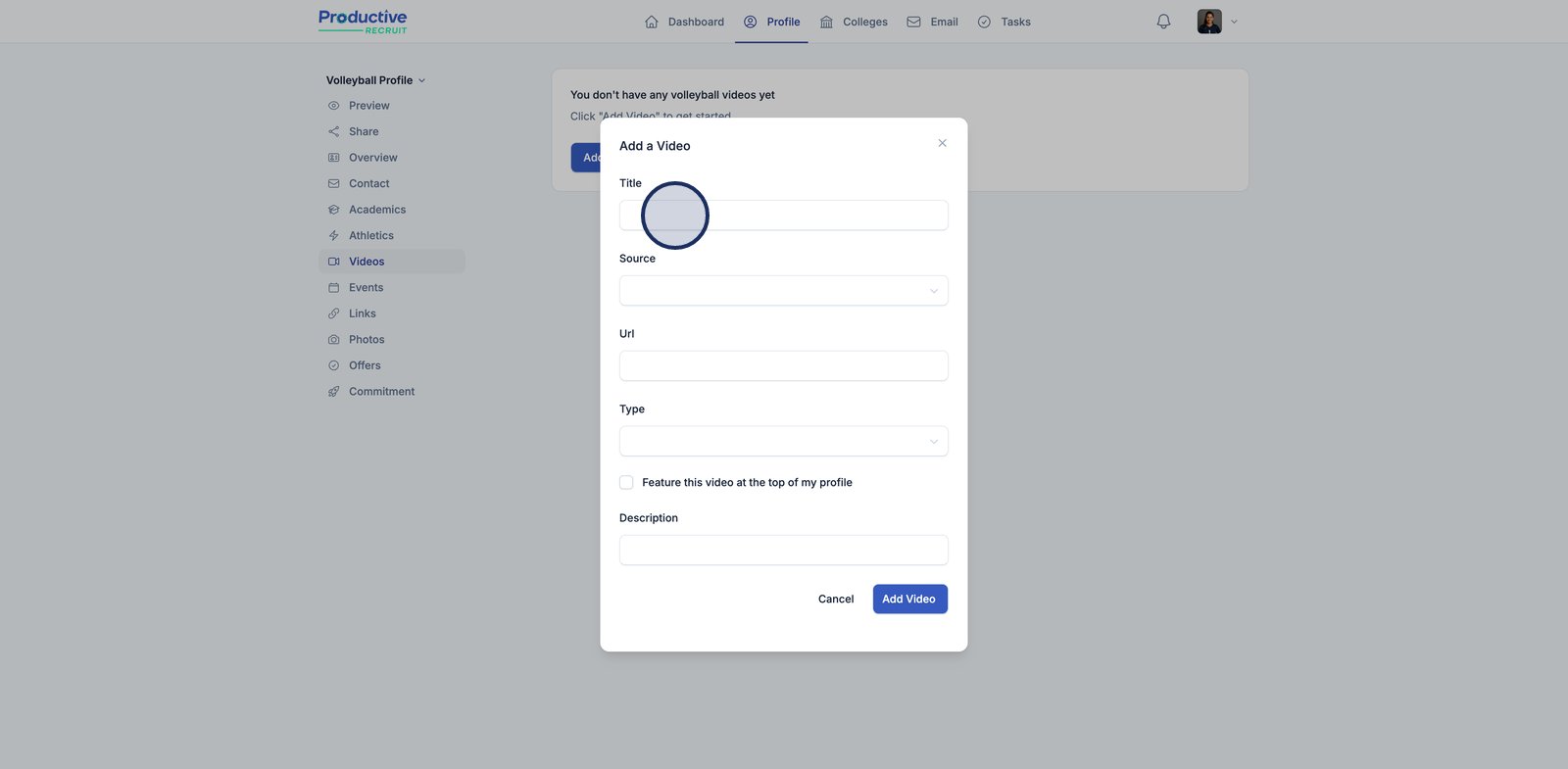Screen dimensions: 1568x769
Task: Click into the Description field
Action: [x=783, y=551]
